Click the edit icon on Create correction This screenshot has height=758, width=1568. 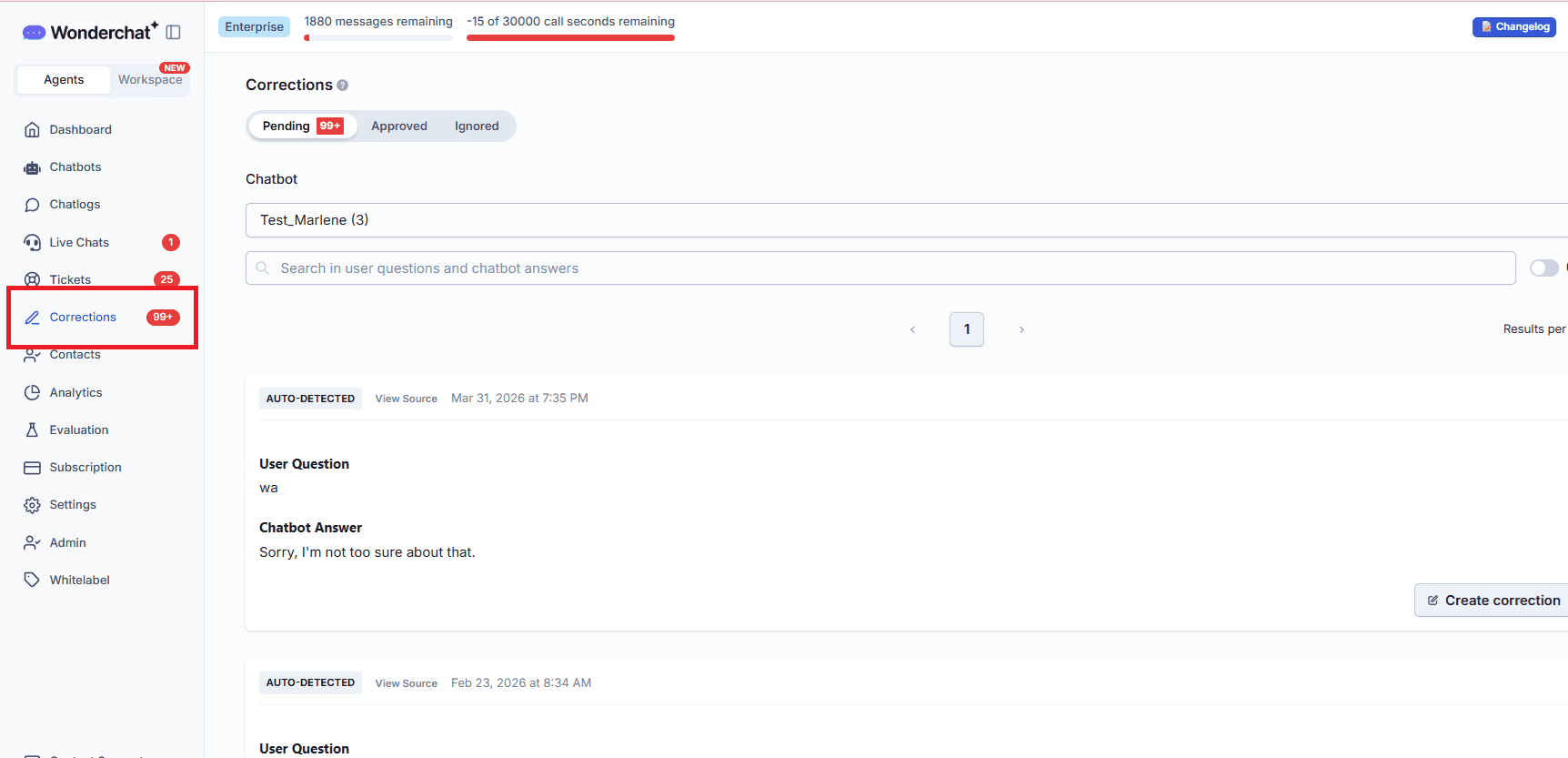(1433, 601)
